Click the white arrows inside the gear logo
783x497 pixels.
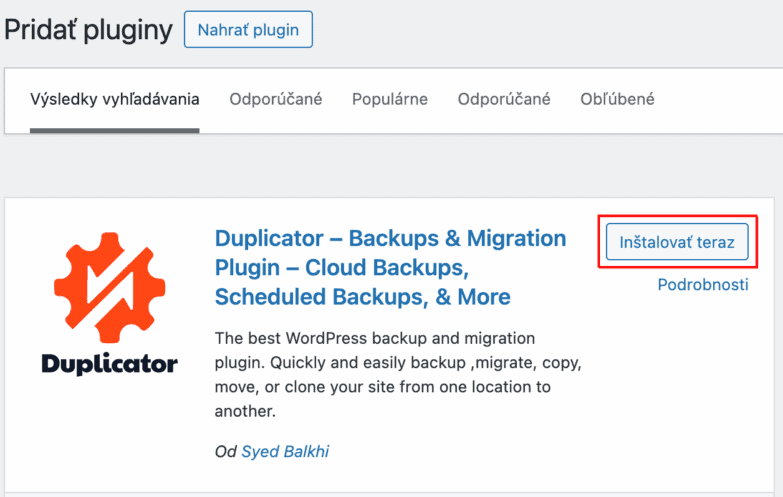tap(109, 287)
